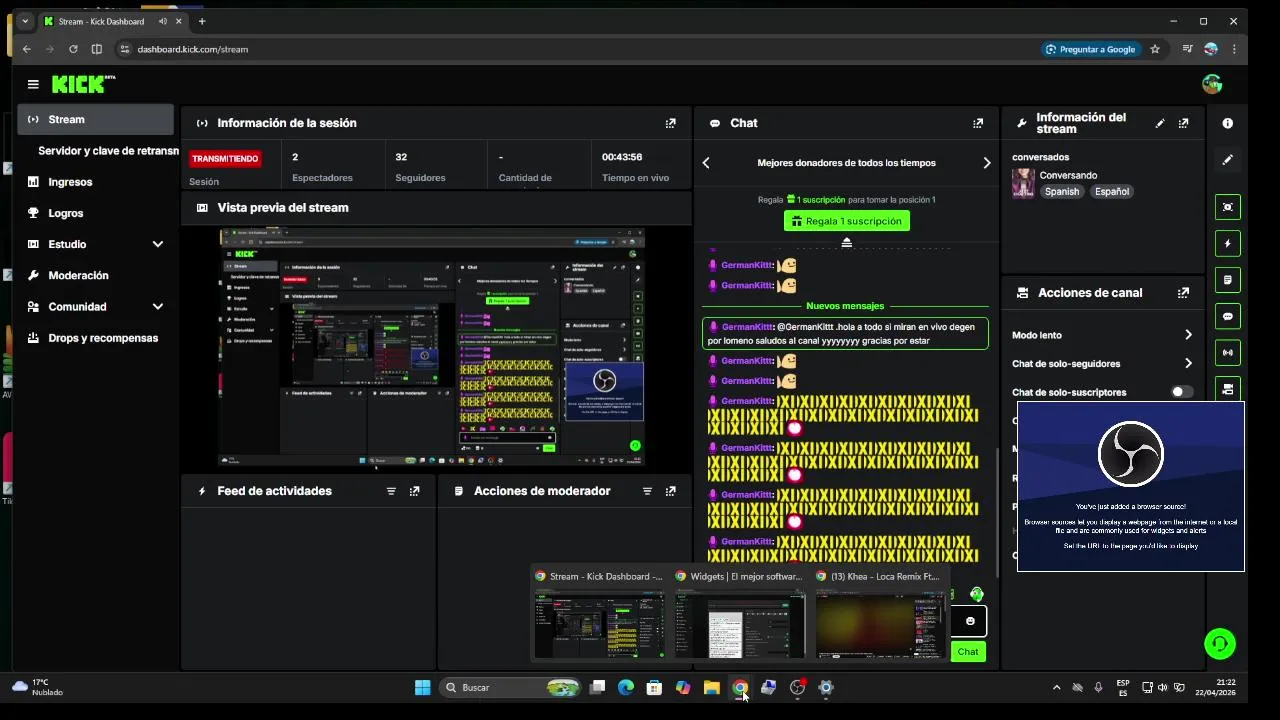Select Stream in the sidebar
This screenshot has height=720, width=1280.
95,119
